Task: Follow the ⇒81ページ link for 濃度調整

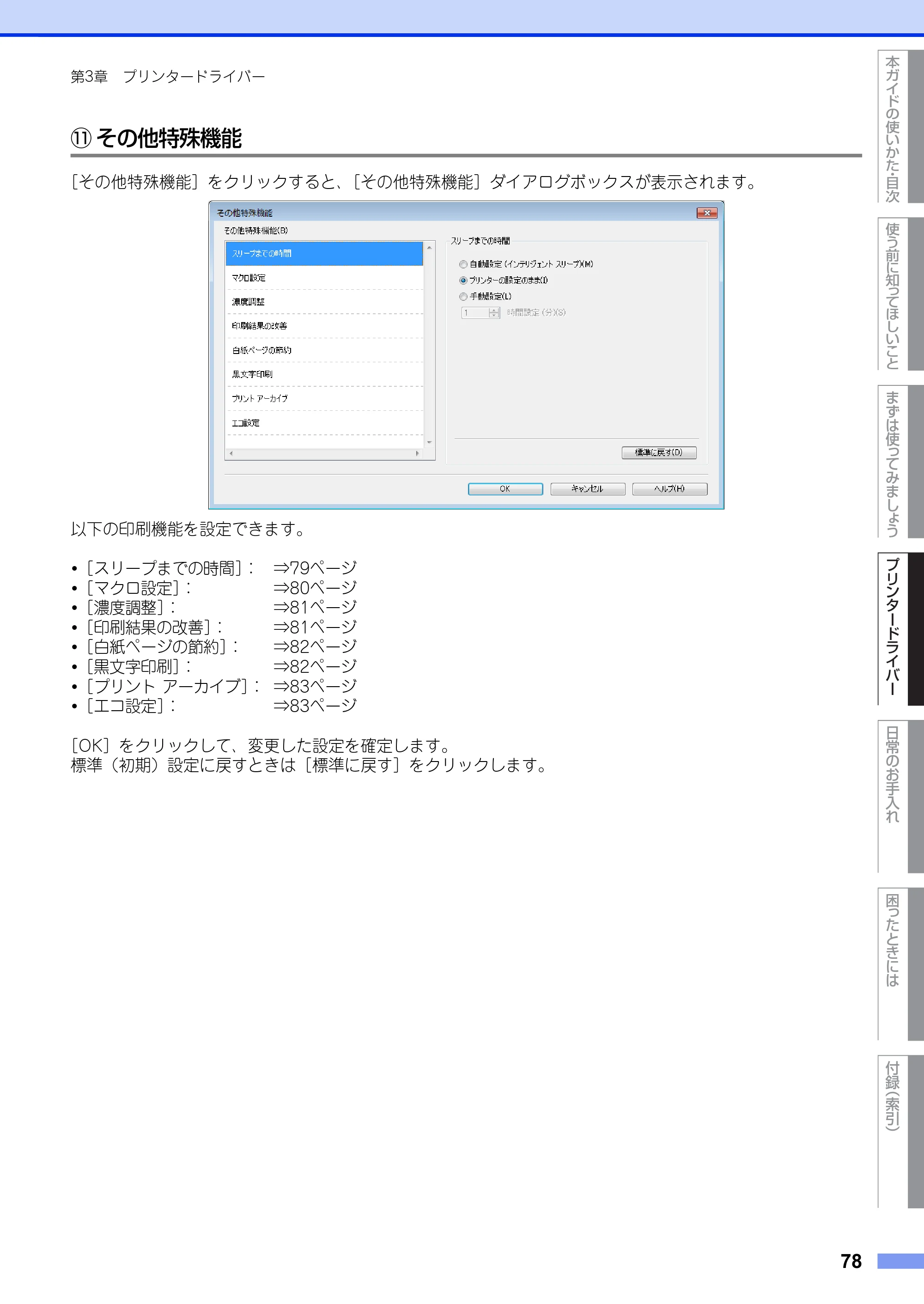Action: tap(315, 607)
